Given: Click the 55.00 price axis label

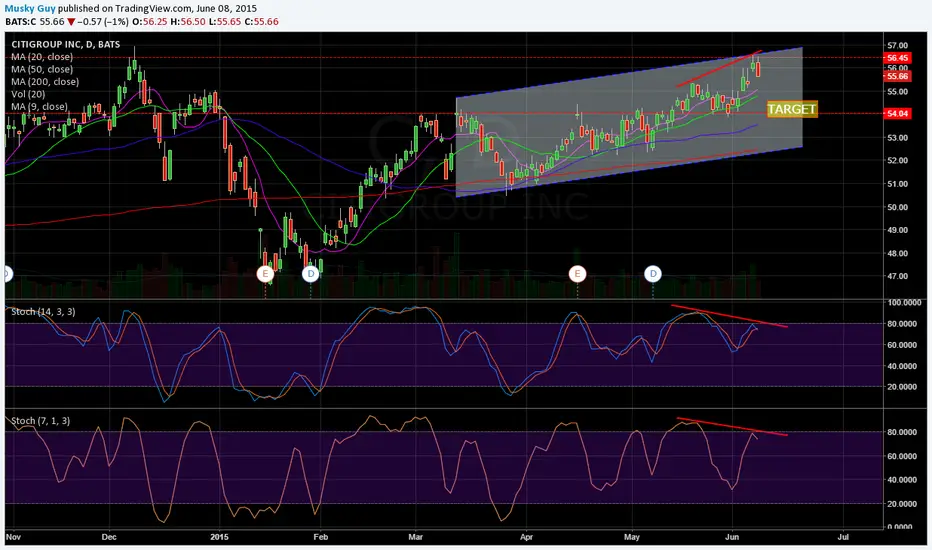Looking at the screenshot, I should click(898, 92).
